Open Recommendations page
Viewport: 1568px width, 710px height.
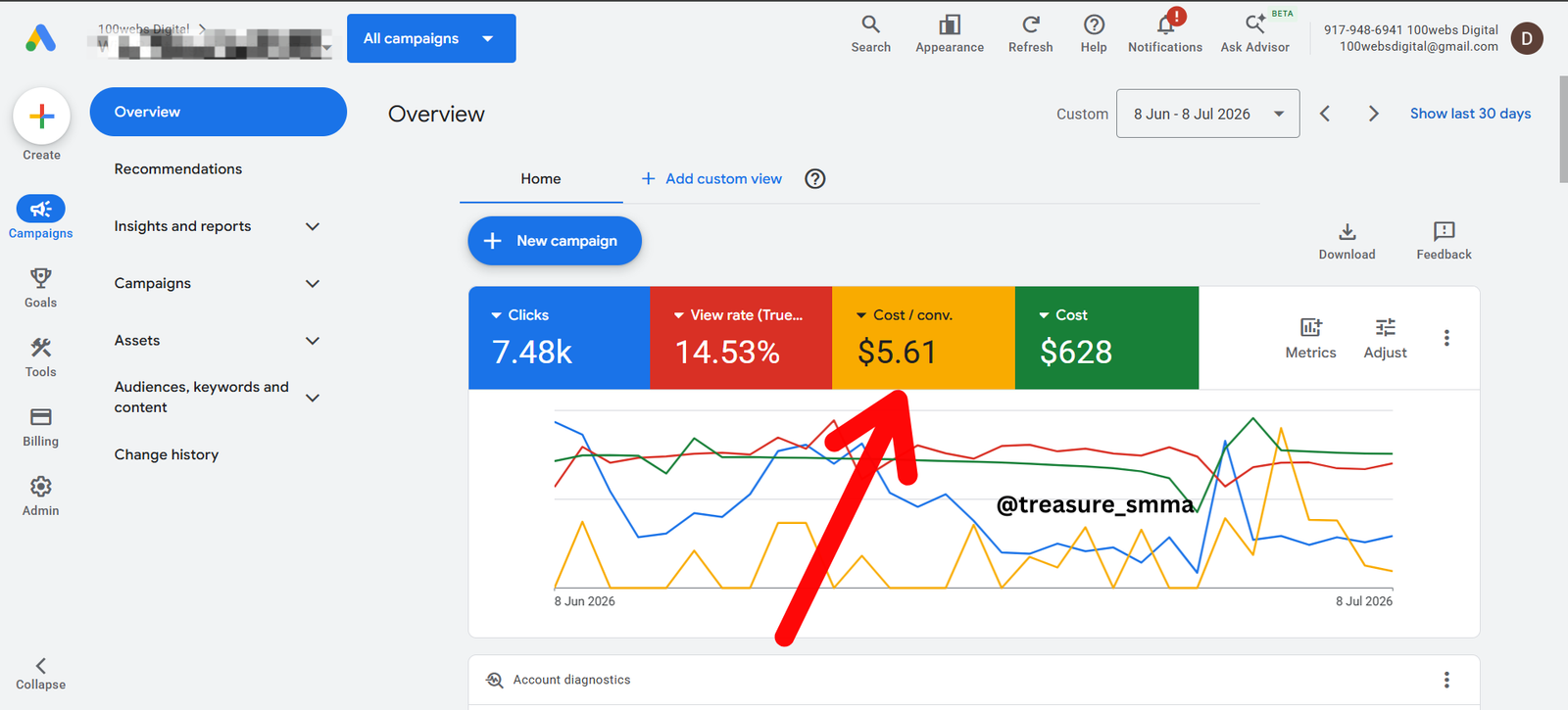coord(178,169)
